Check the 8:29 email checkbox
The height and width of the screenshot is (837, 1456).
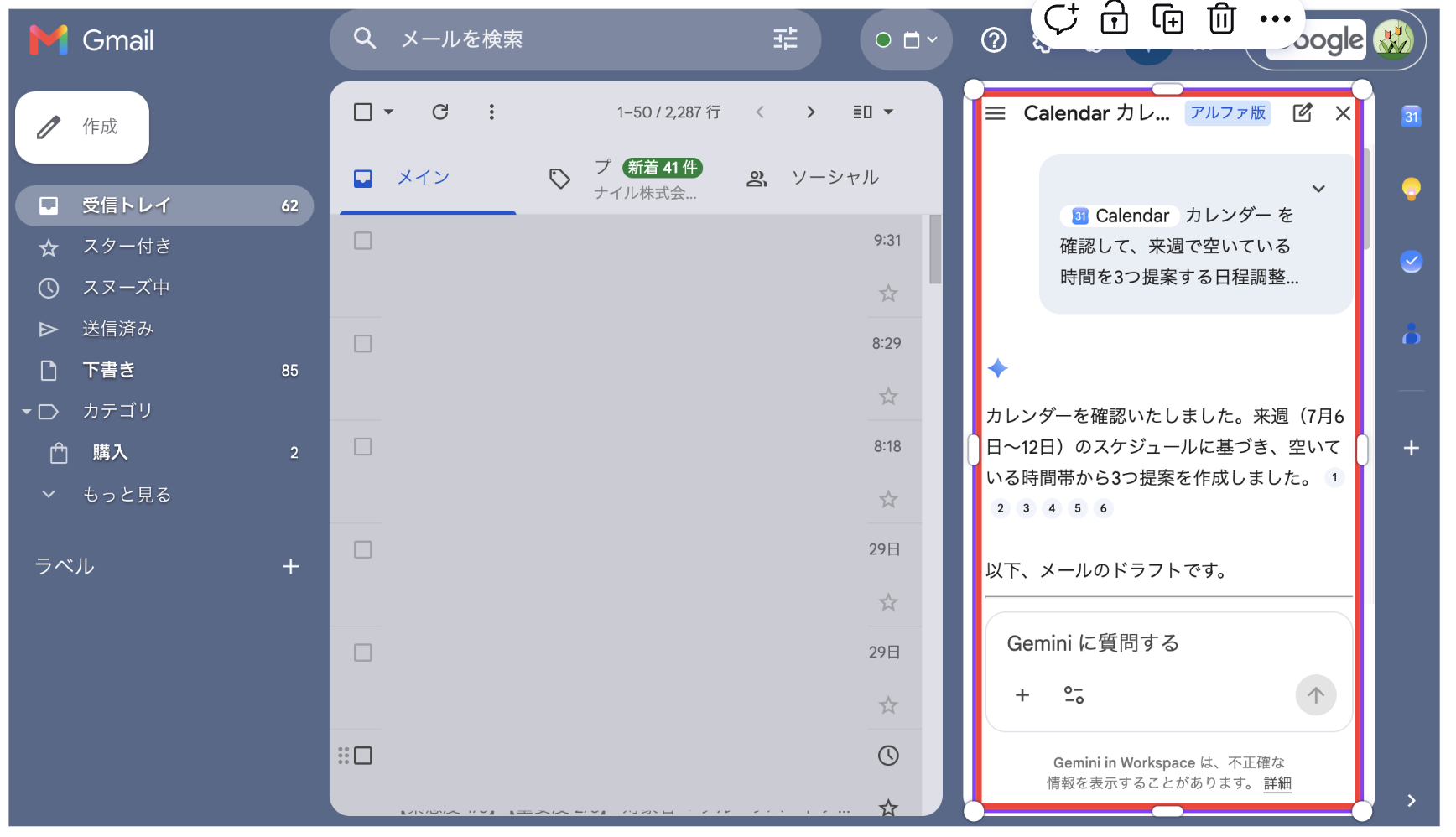click(363, 345)
